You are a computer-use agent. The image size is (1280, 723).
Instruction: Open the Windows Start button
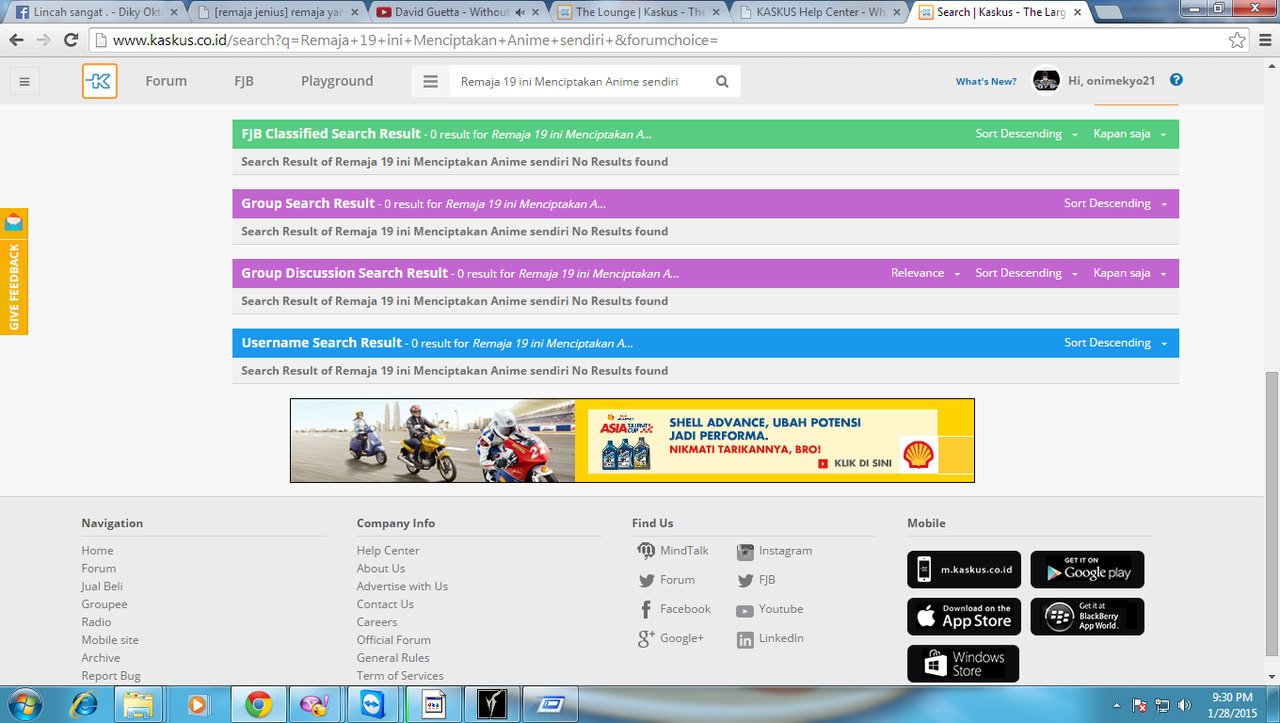[x=25, y=704]
